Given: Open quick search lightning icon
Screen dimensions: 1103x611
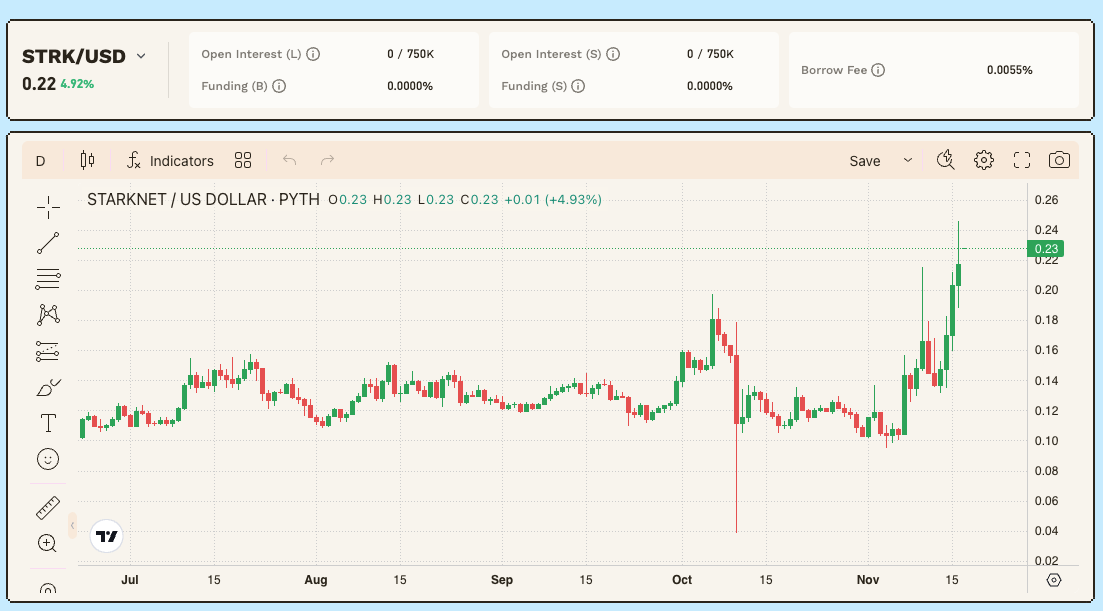Looking at the screenshot, I should (x=945, y=160).
